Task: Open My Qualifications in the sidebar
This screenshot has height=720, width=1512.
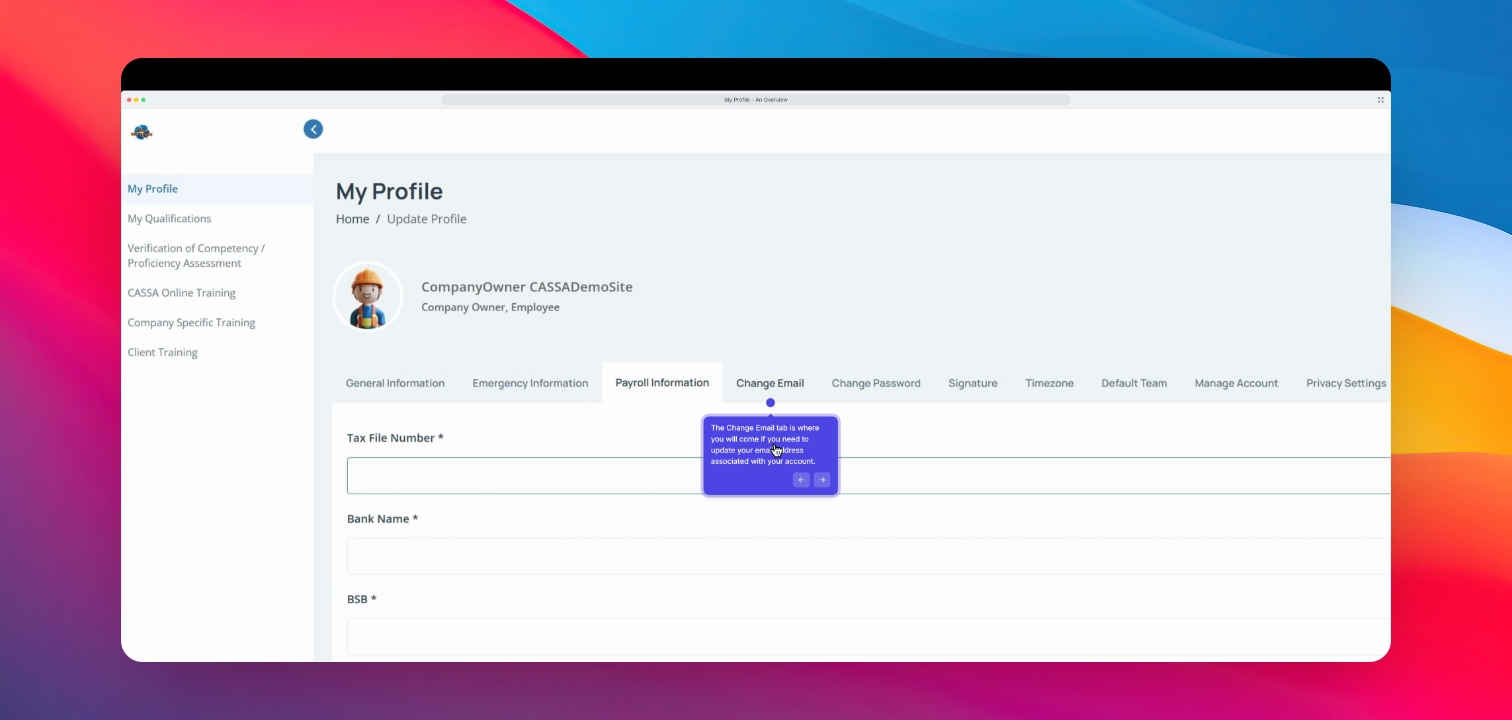Action: 169,219
